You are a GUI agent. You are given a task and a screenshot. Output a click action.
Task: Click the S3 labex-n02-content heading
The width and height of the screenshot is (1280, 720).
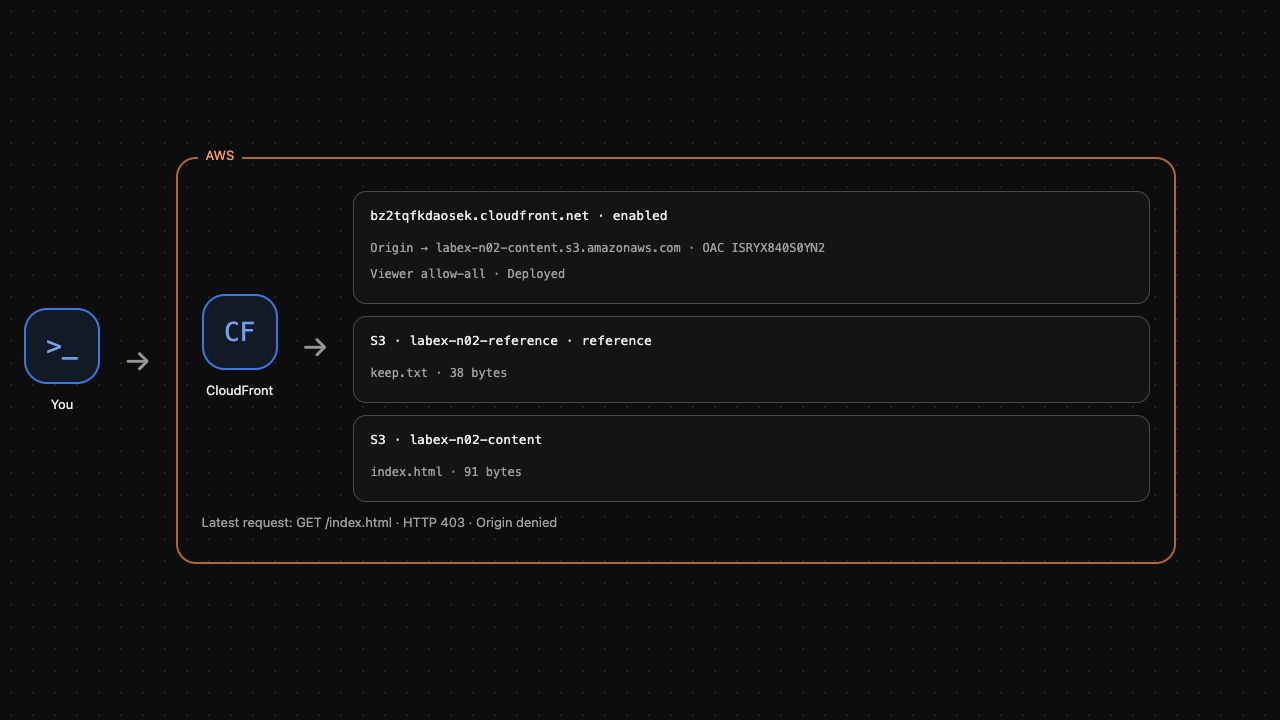(x=456, y=440)
